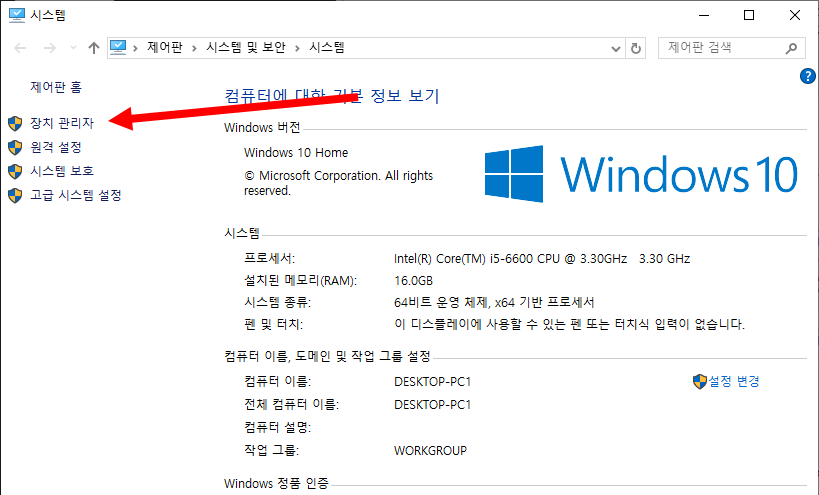
Task: Open 시스템 보호 link
Action: (62, 171)
